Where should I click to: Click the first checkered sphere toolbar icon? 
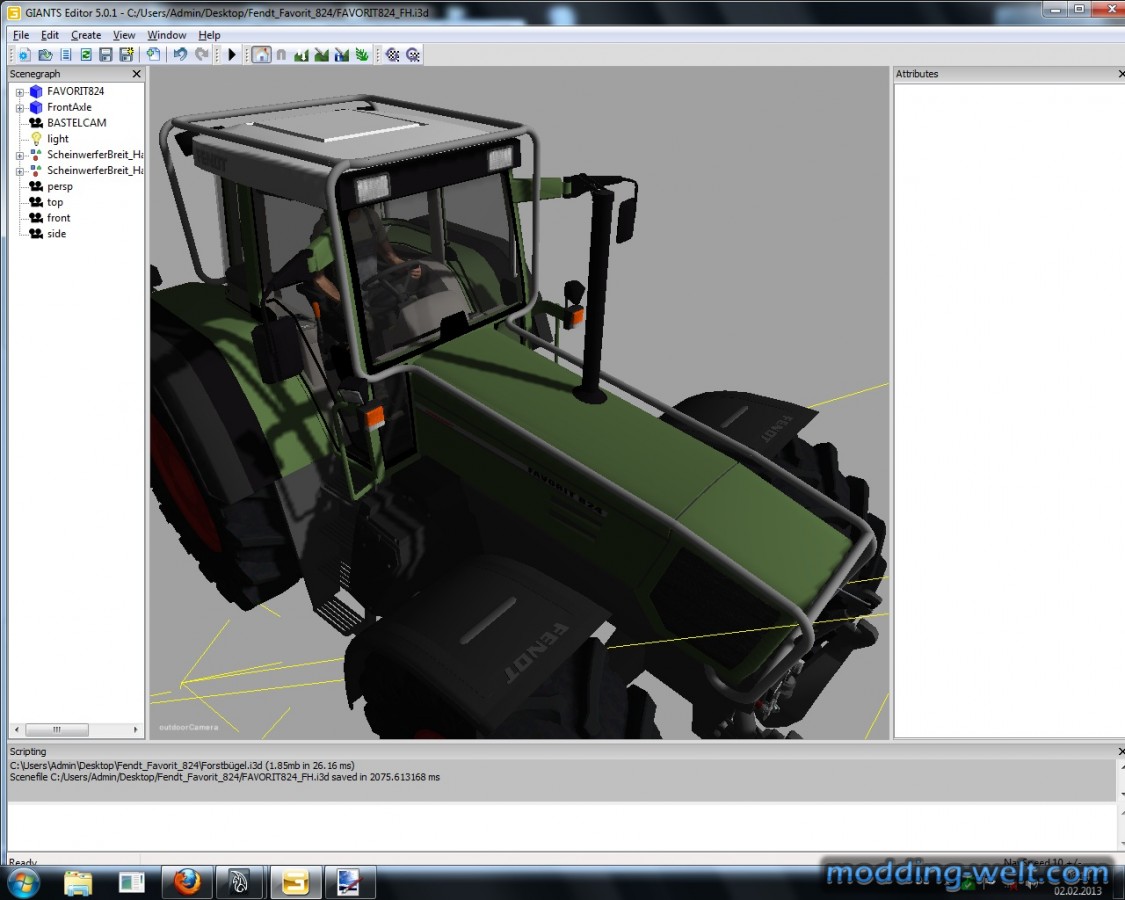(392, 55)
